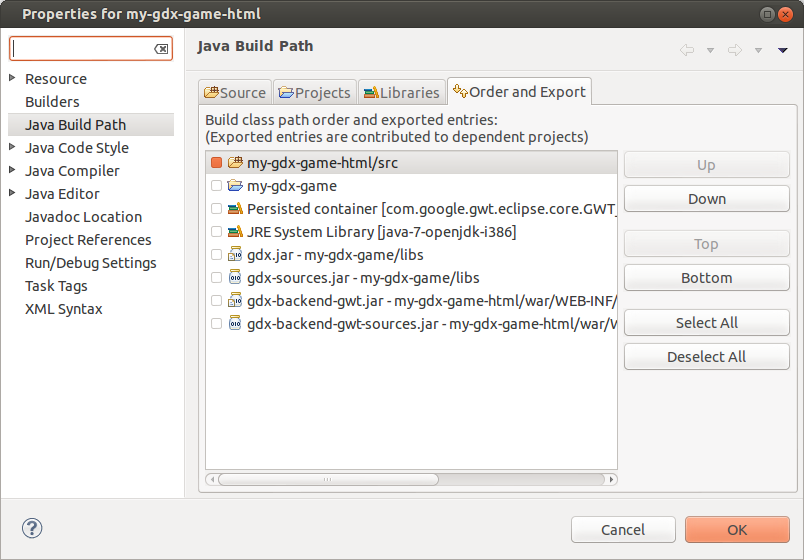
Task: Check the export box for Persisted container
Action: tap(216, 209)
